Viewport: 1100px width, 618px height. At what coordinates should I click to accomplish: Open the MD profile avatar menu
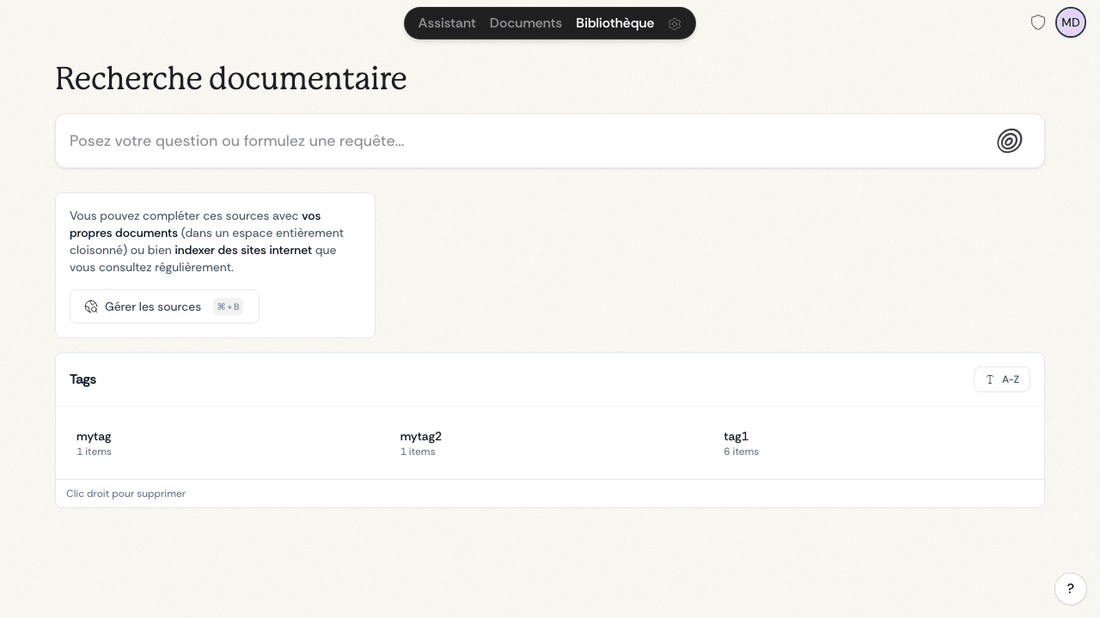1070,21
